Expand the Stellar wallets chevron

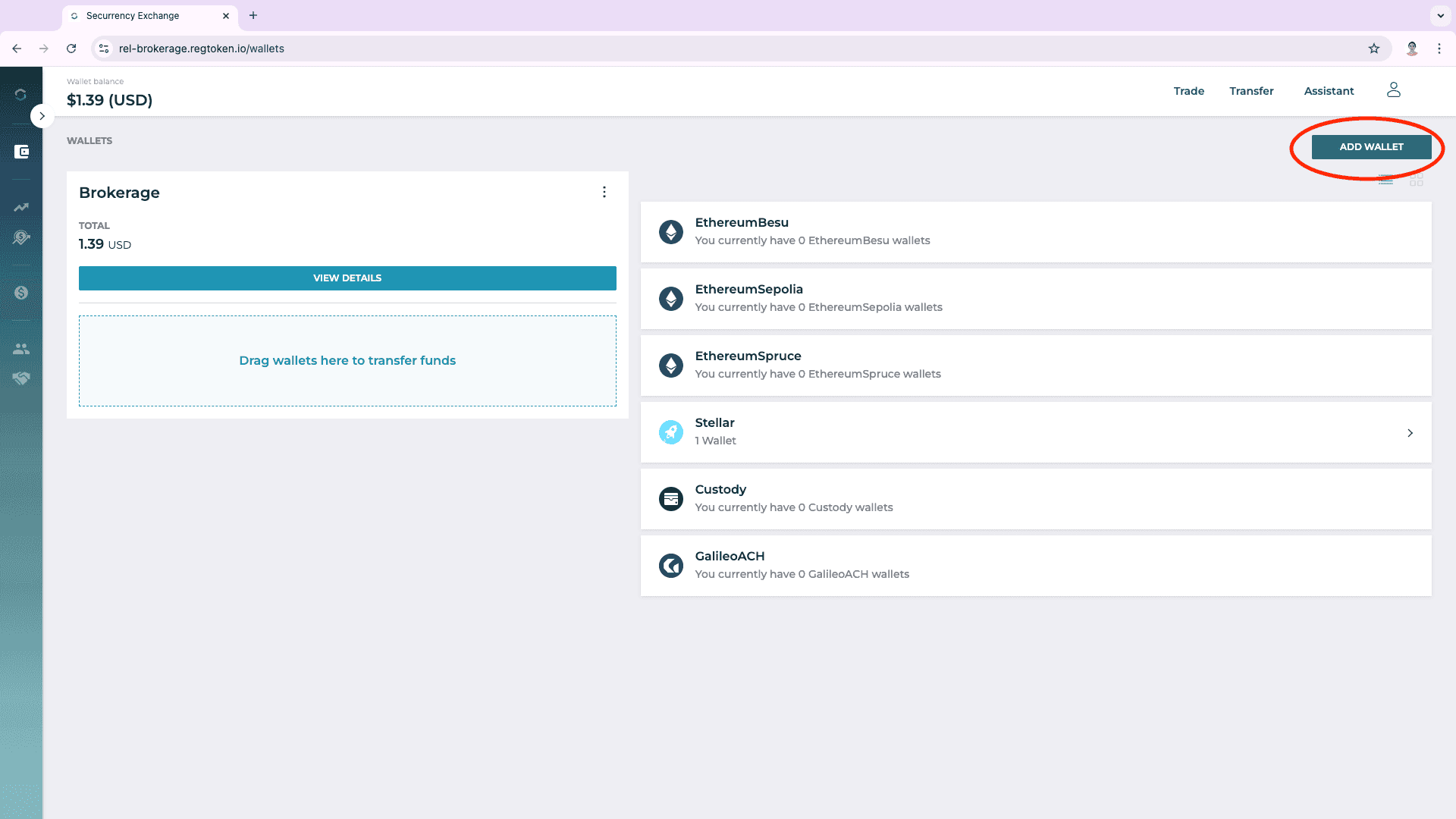1410,433
